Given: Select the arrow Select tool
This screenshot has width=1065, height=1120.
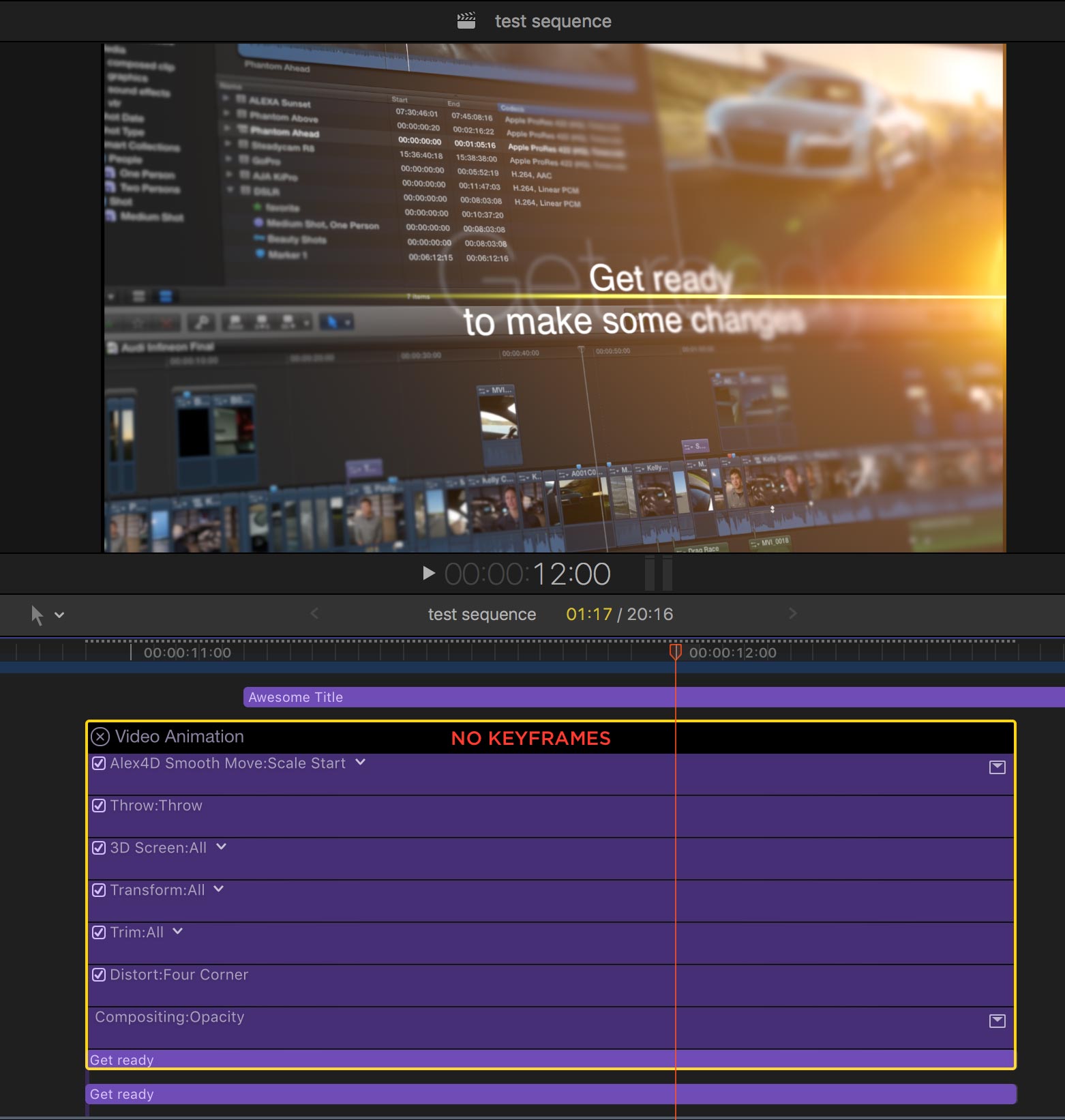Looking at the screenshot, I should point(37,615).
